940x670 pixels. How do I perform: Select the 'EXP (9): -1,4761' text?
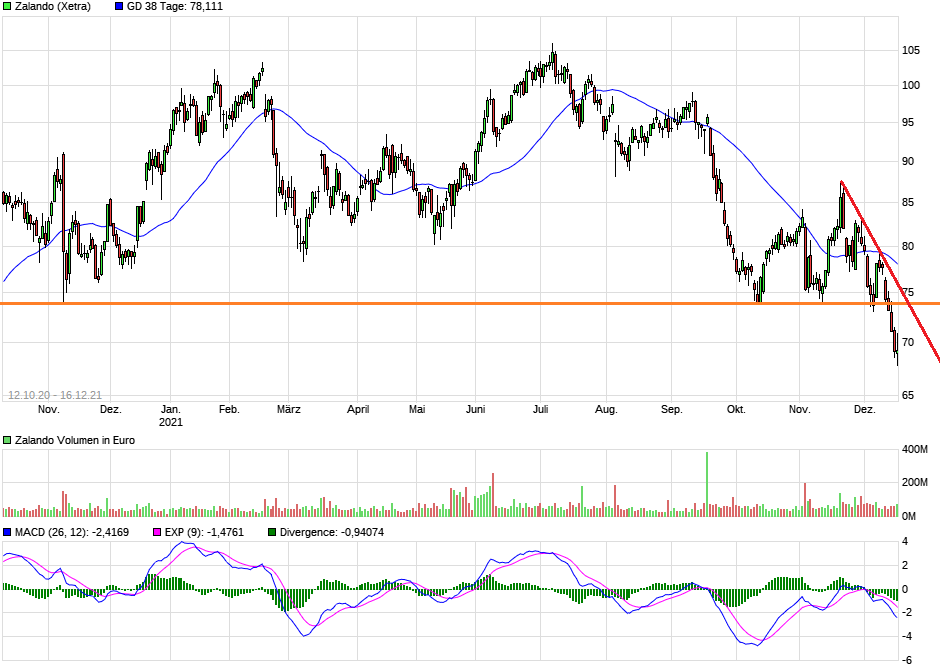click(x=204, y=532)
